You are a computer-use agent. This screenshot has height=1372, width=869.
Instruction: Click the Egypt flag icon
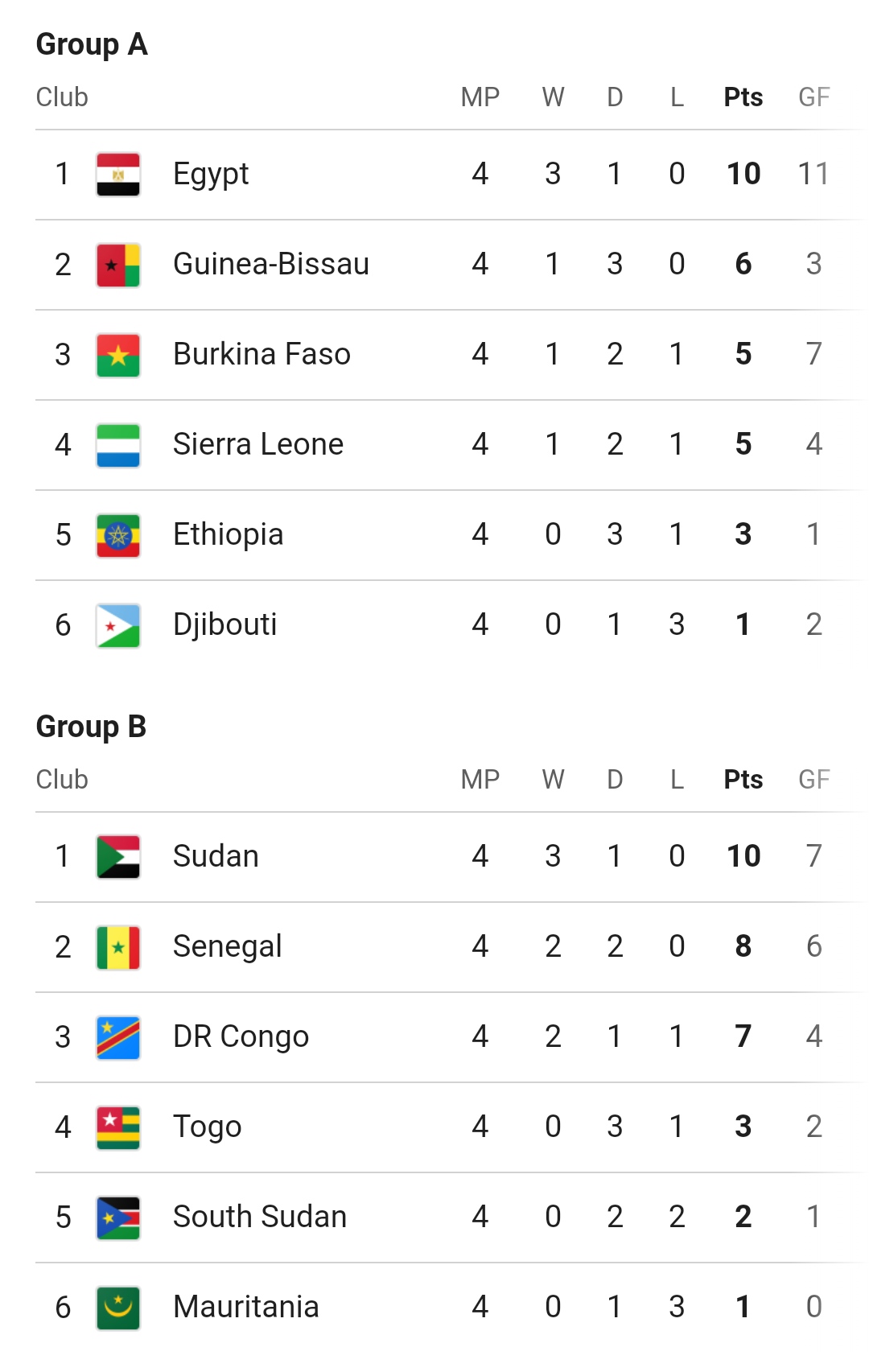pos(118,175)
